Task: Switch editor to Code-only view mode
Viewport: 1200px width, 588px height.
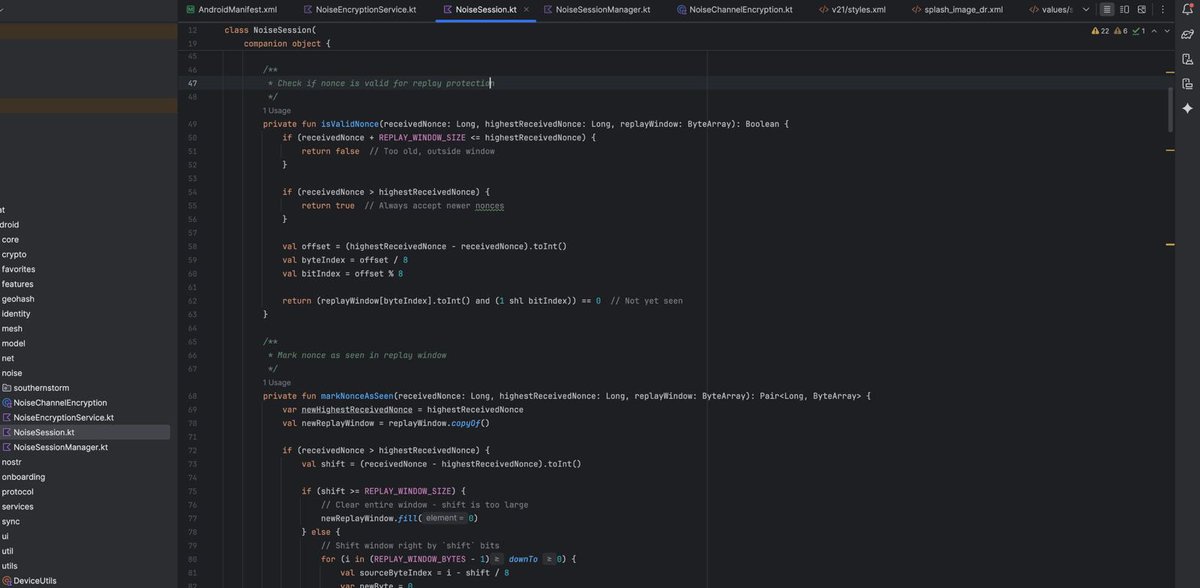Action: 1107,9
